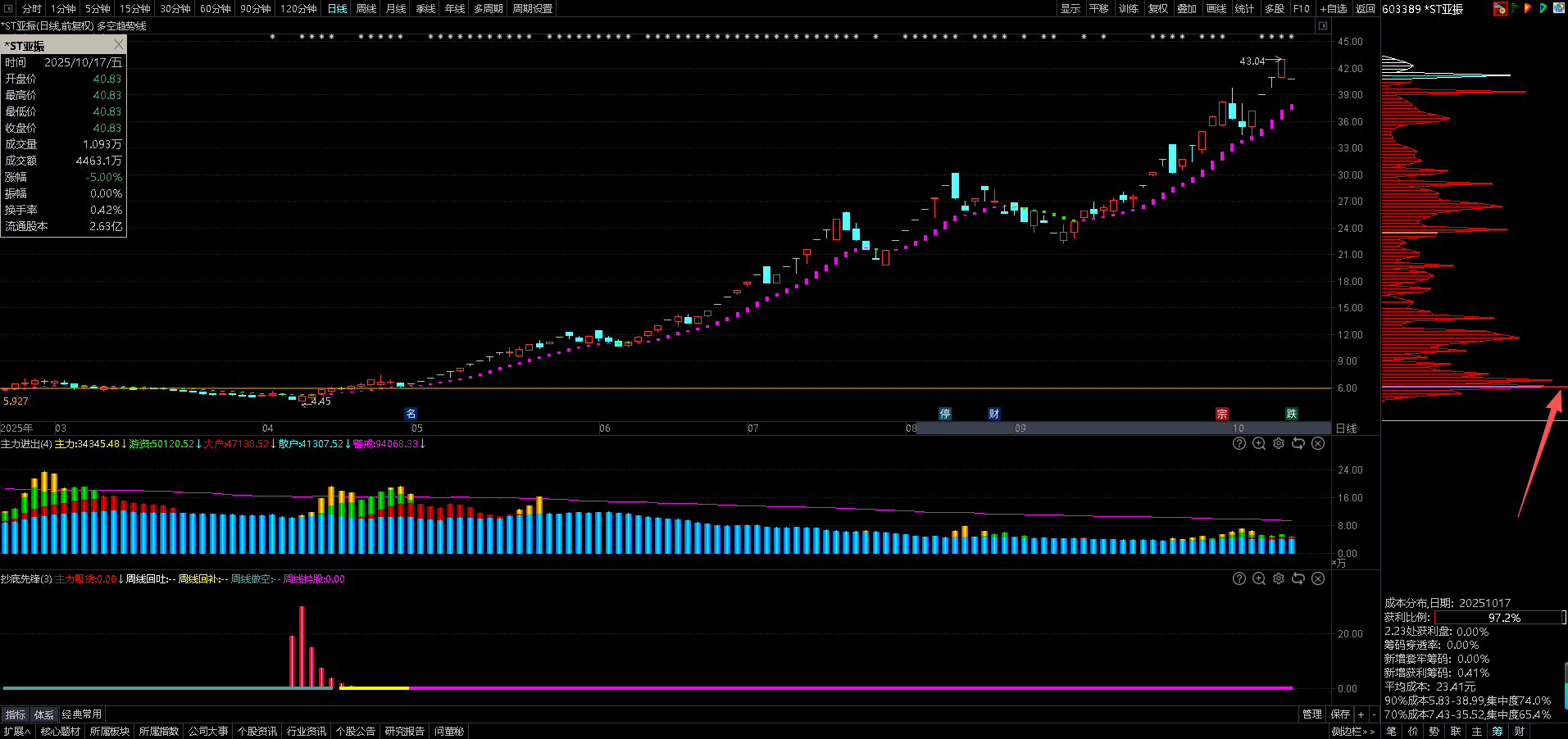The image size is (1568, 739).
Task: Collapse the sidebar via 侧边栏>>
Action: click(x=1353, y=731)
